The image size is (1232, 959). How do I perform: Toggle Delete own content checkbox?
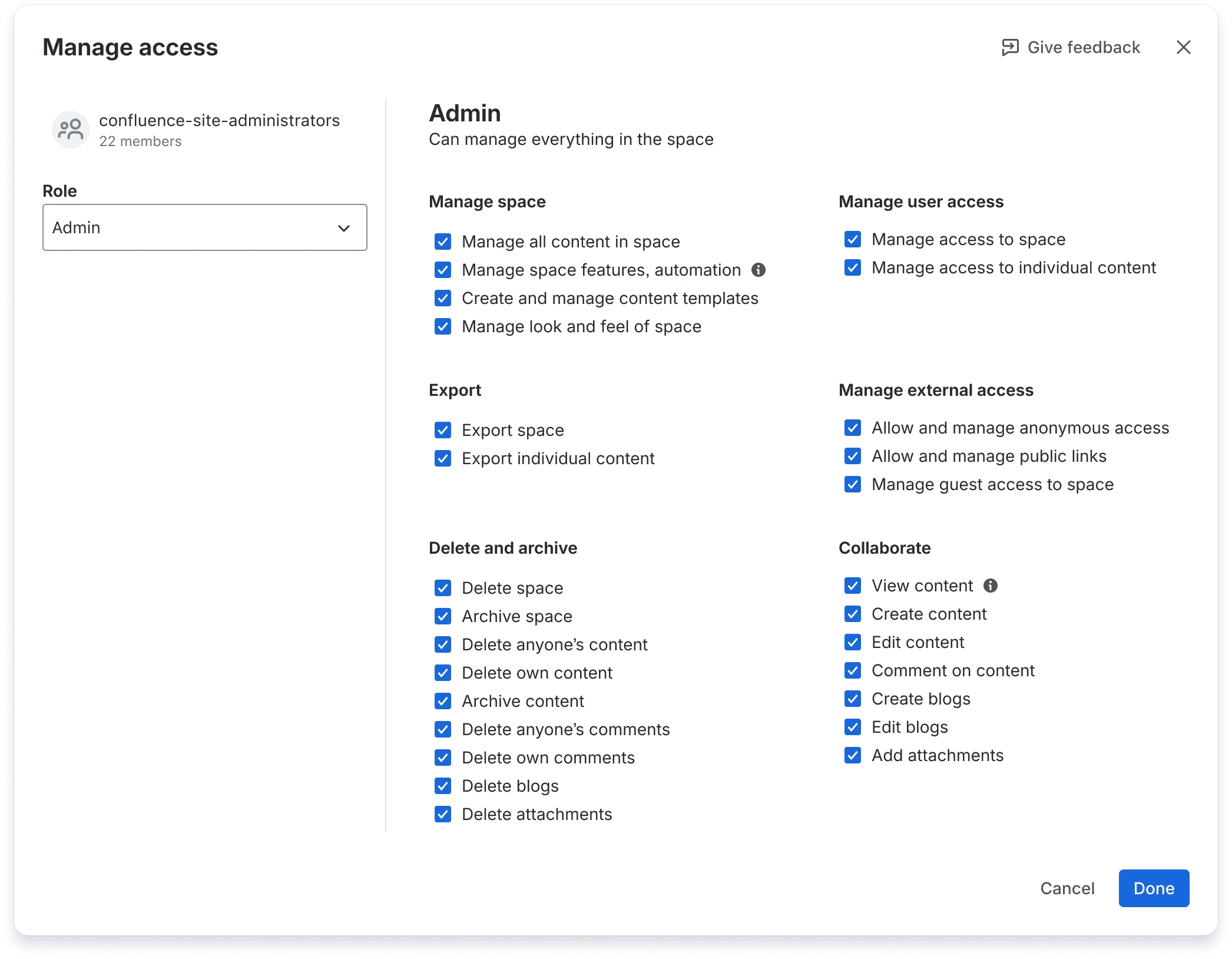443,673
